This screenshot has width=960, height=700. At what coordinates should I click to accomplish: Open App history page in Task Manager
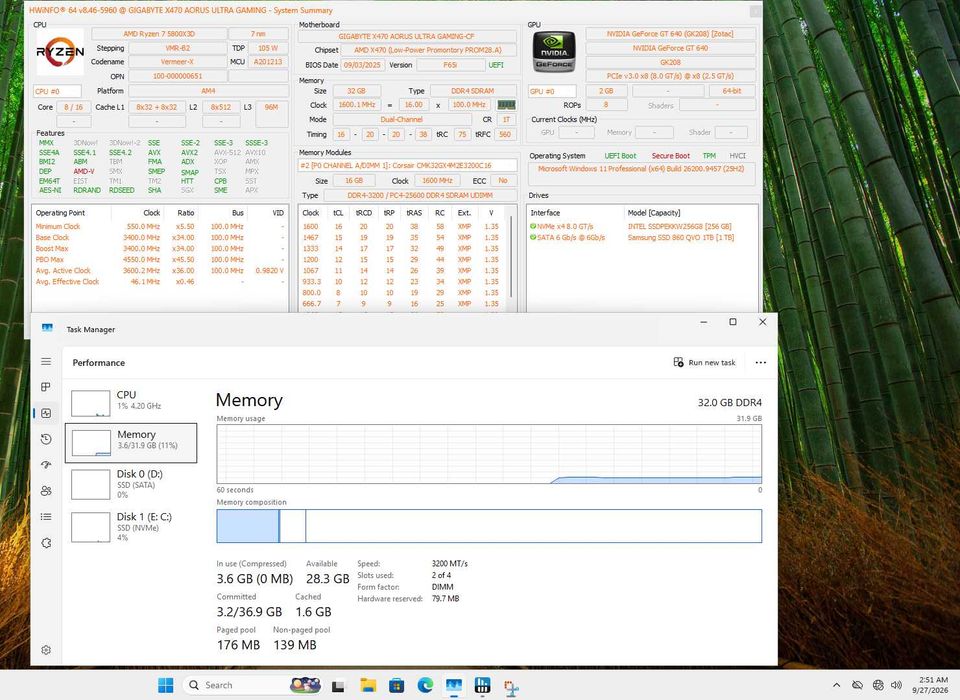coord(46,439)
